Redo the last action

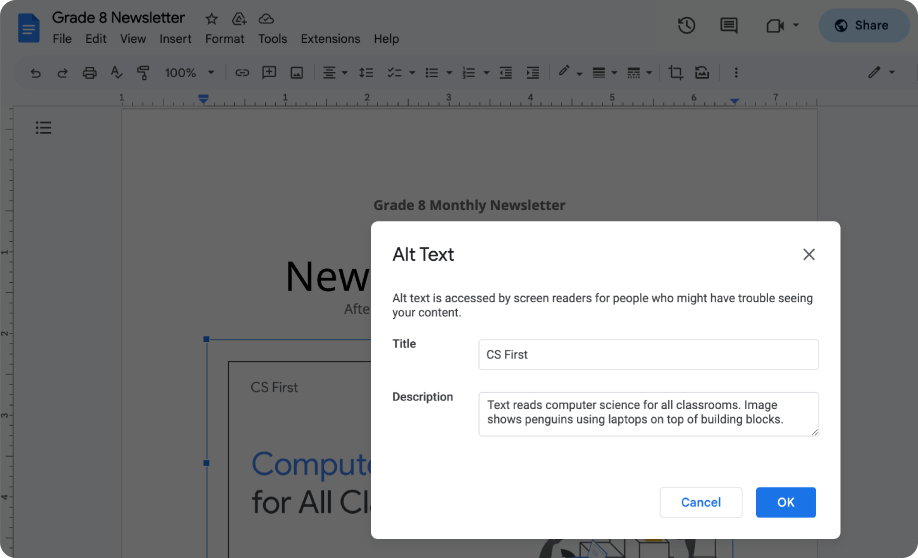point(62,73)
